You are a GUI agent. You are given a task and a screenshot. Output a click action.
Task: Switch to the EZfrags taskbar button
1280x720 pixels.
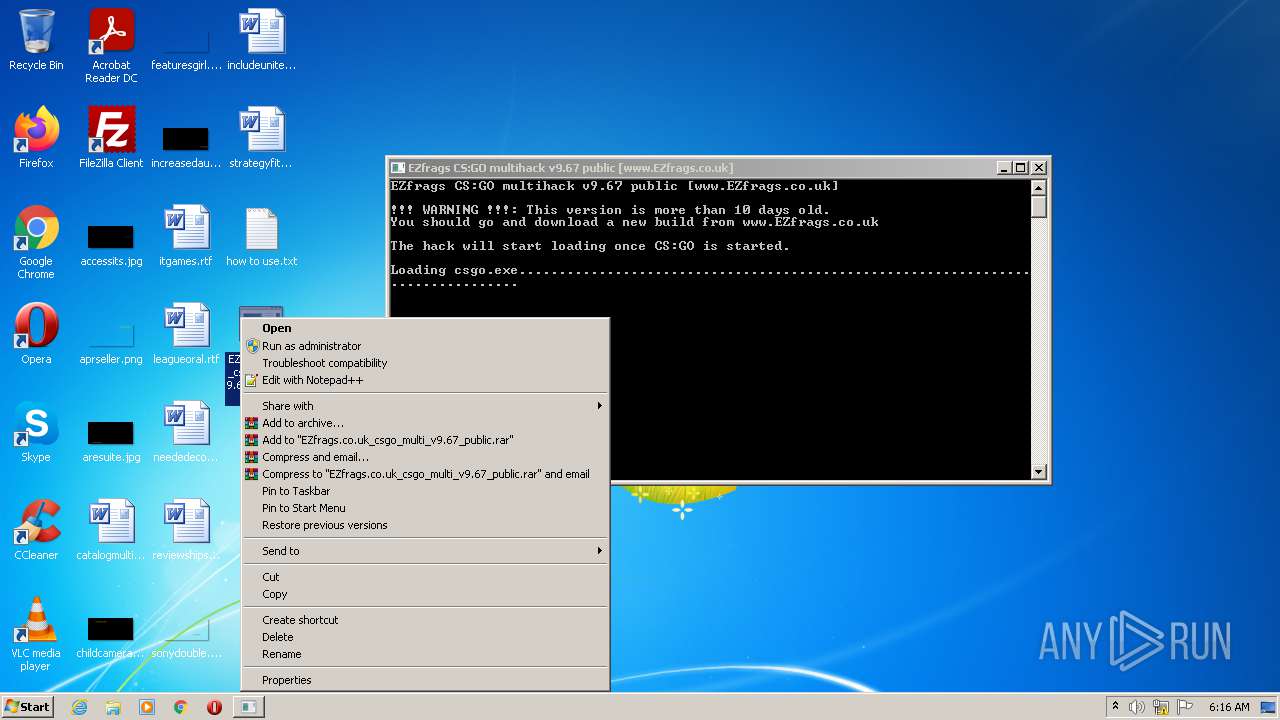[x=248, y=707]
